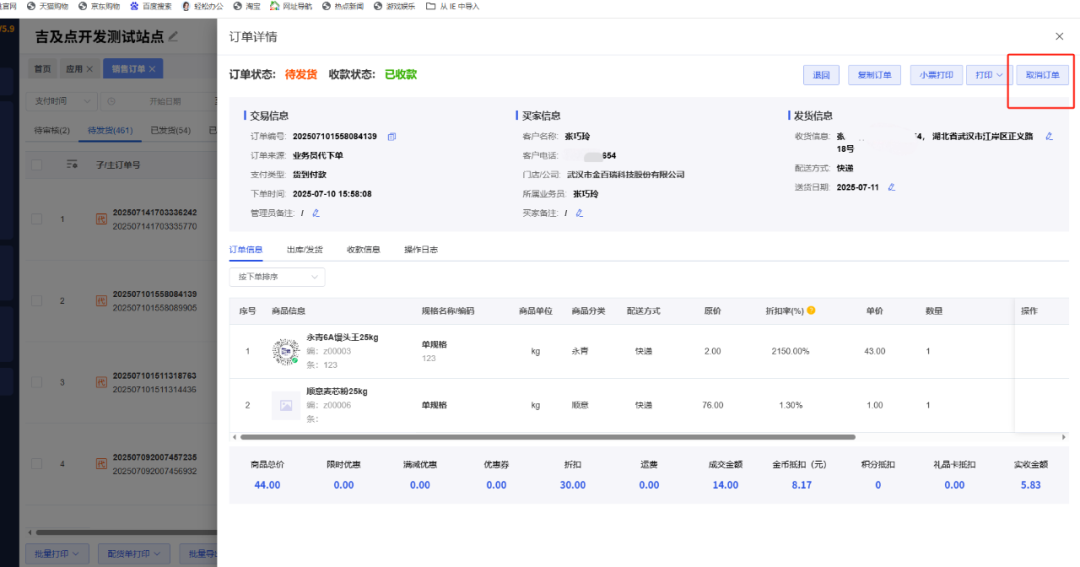Switch to the 操作日志 tab
This screenshot has height=567, width=1080.
pos(421,249)
